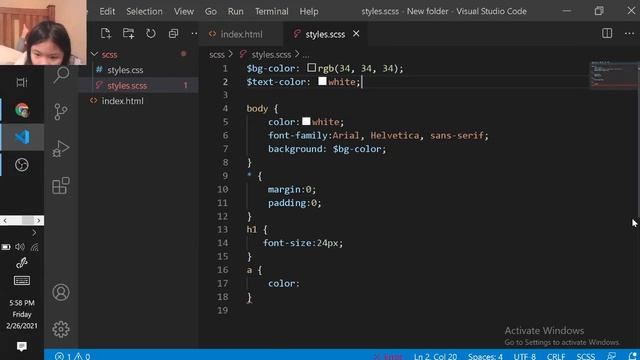The height and width of the screenshot is (360, 640).
Task: Open the Manage gear settings
Action: click(x=61, y=329)
